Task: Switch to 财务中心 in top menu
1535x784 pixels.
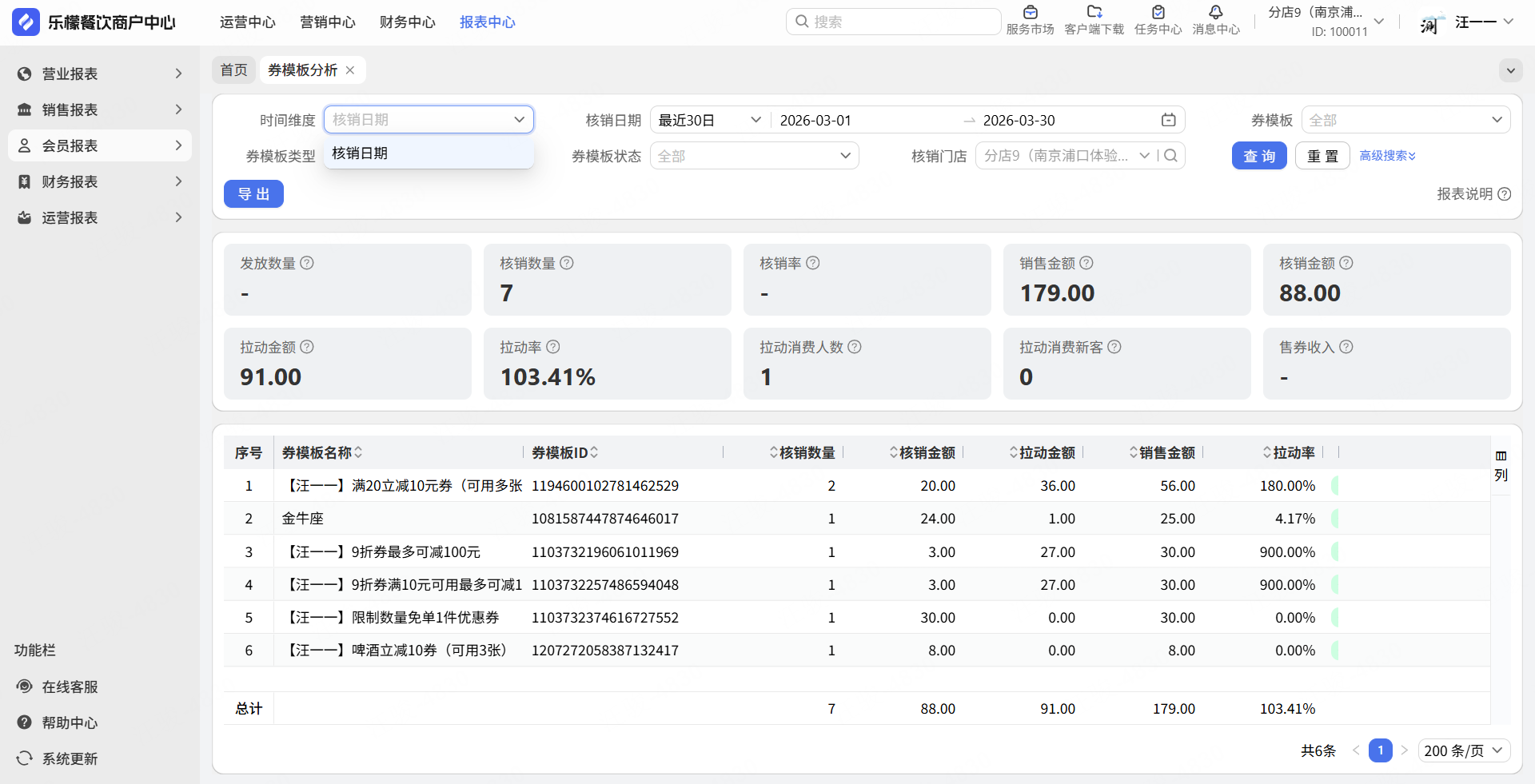Action: coord(407,22)
